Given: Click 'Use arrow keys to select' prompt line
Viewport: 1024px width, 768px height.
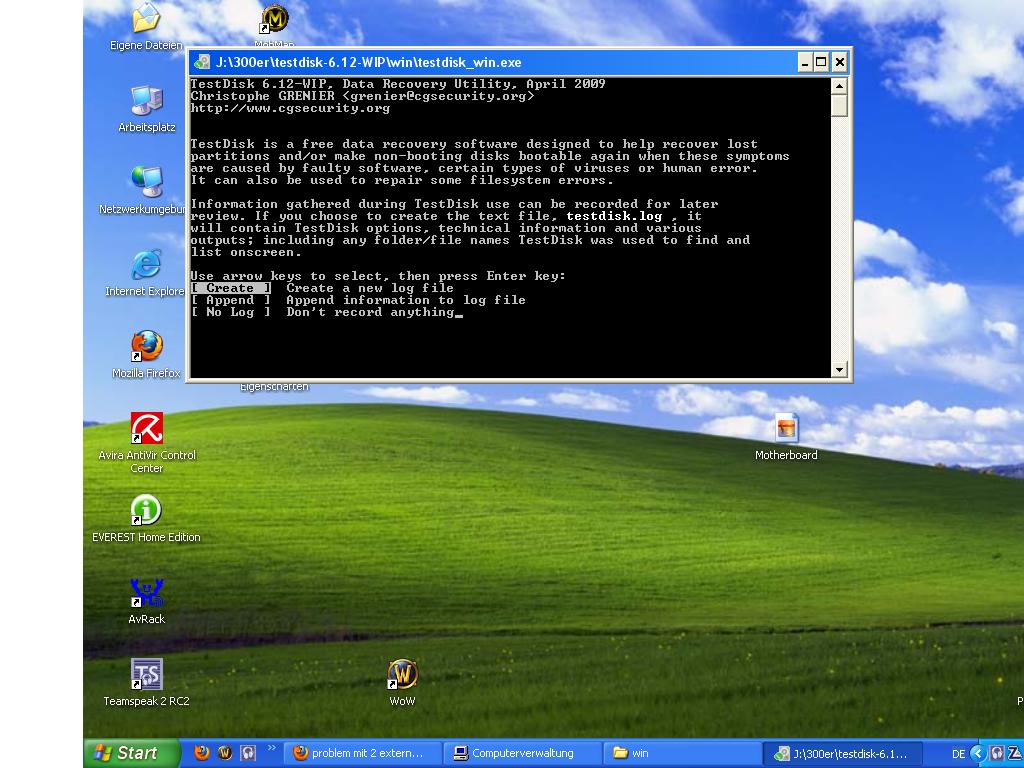Looking at the screenshot, I should point(378,276).
